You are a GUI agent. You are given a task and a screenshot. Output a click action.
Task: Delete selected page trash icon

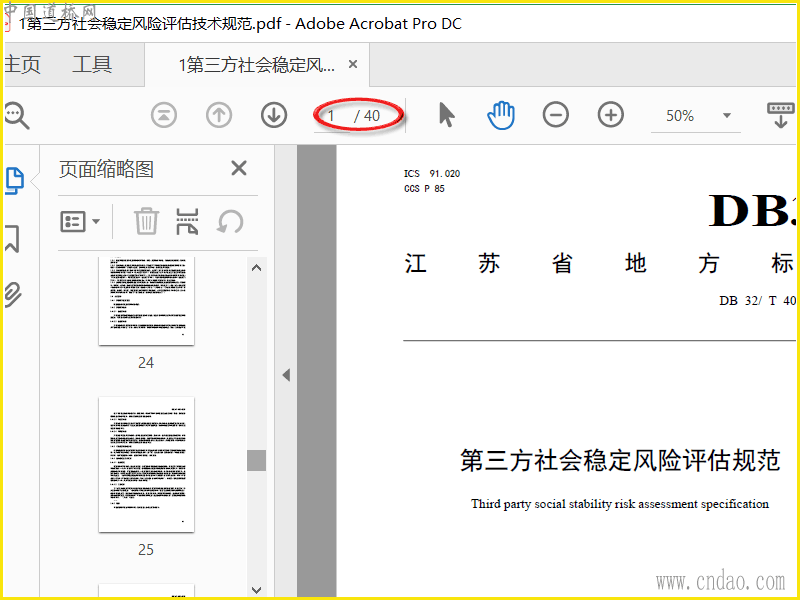[x=146, y=221]
